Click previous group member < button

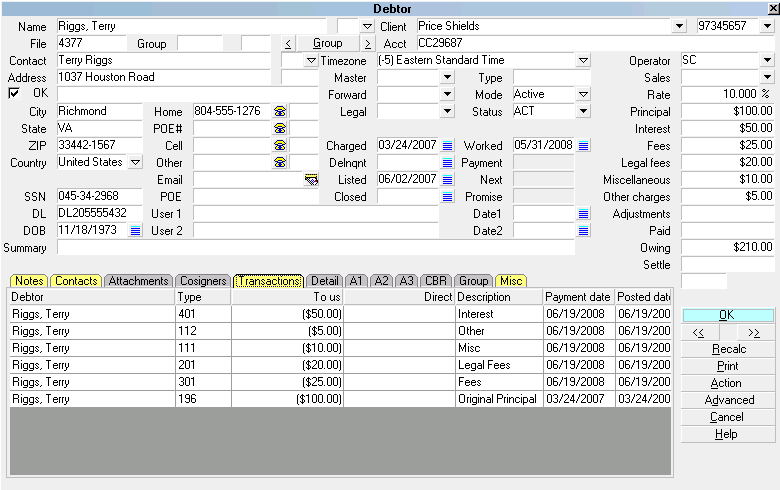point(289,43)
